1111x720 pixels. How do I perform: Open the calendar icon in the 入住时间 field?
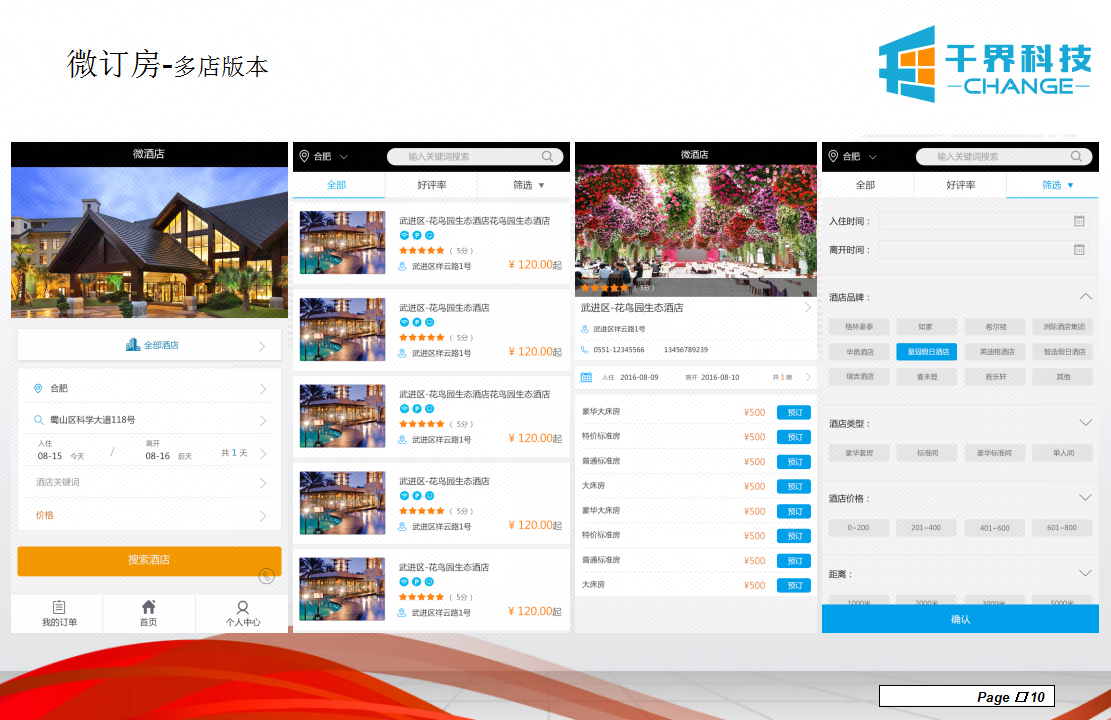[1079, 221]
